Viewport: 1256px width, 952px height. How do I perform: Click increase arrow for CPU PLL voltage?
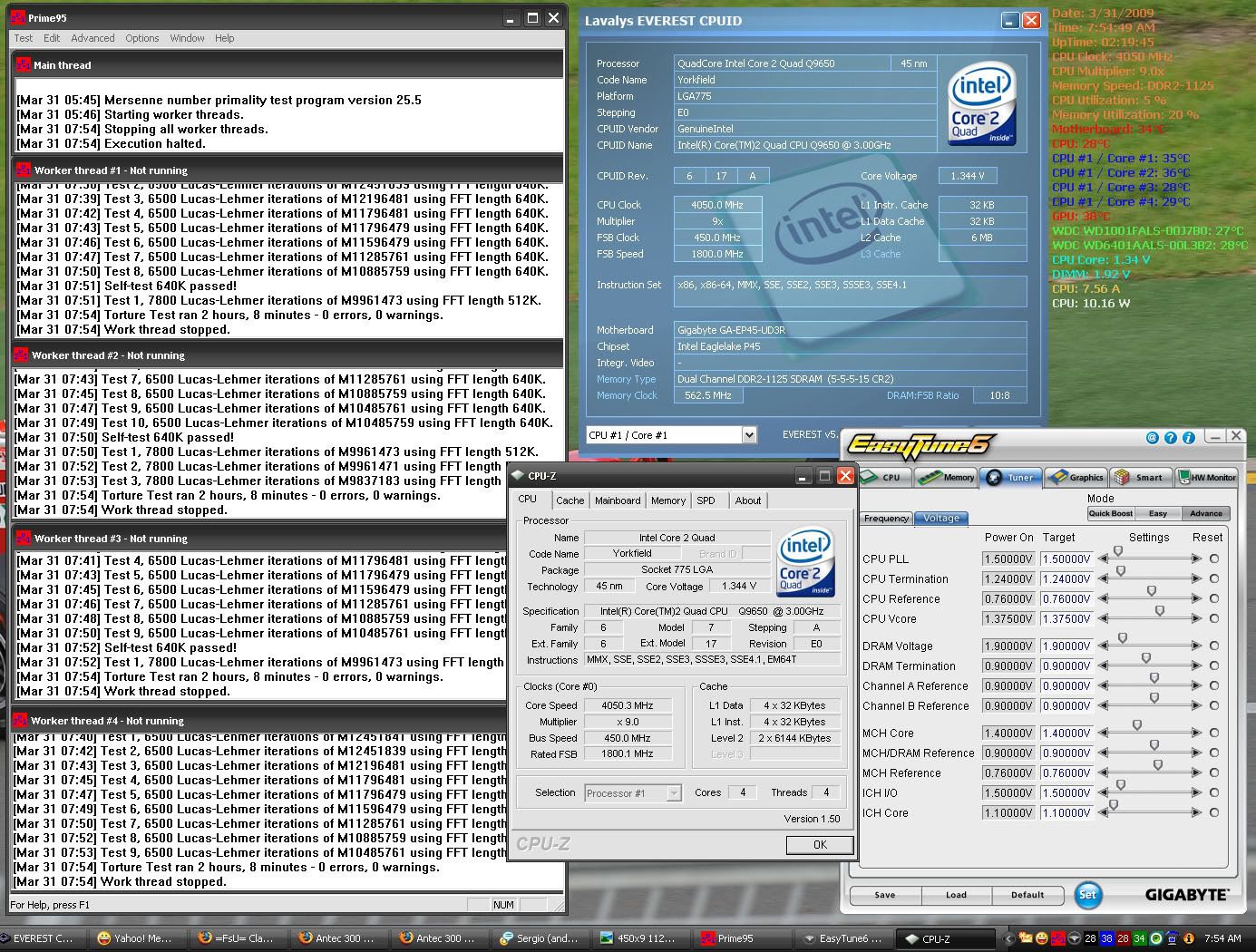point(1197,559)
